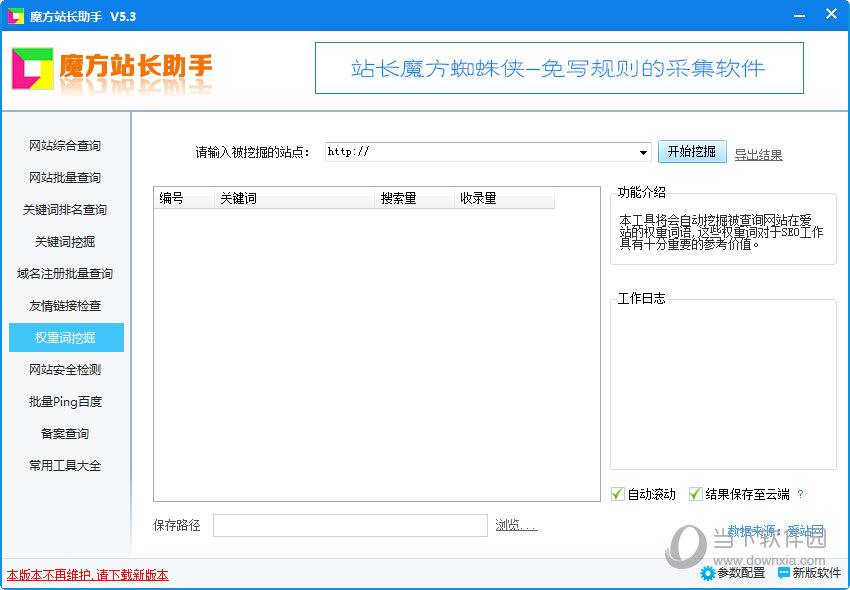Open the red 请下载新版本 notice link

[x=88, y=575]
